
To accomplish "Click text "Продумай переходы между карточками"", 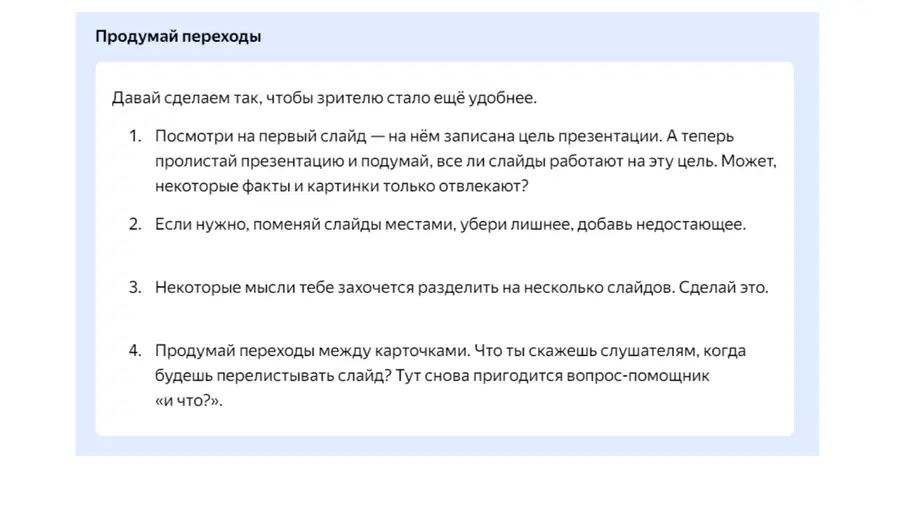I will pos(312,351).
